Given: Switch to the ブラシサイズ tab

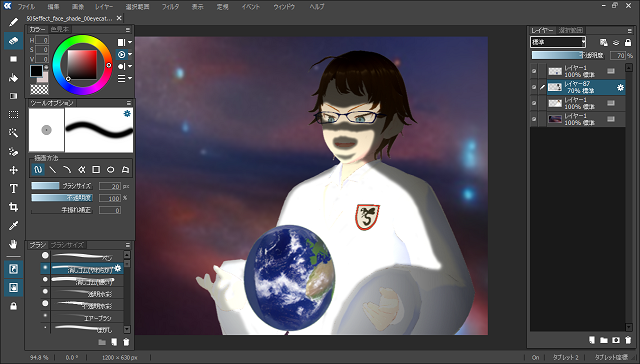Looking at the screenshot, I should pos(67,245).
